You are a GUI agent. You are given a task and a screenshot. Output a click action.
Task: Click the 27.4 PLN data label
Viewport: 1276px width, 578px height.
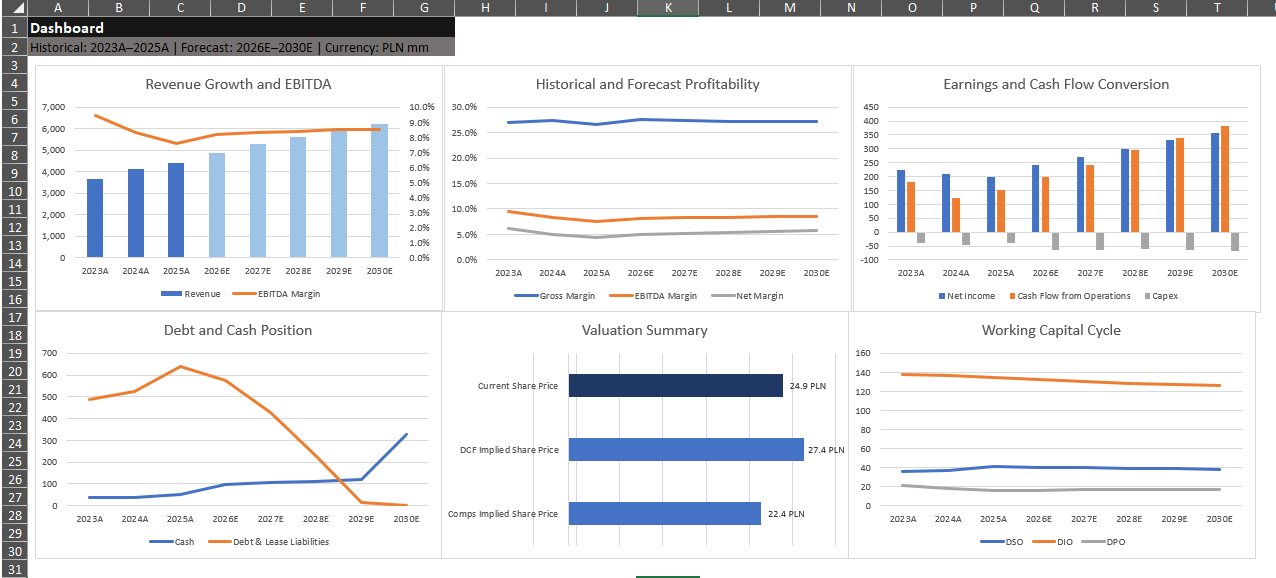[x=826, y=450]
